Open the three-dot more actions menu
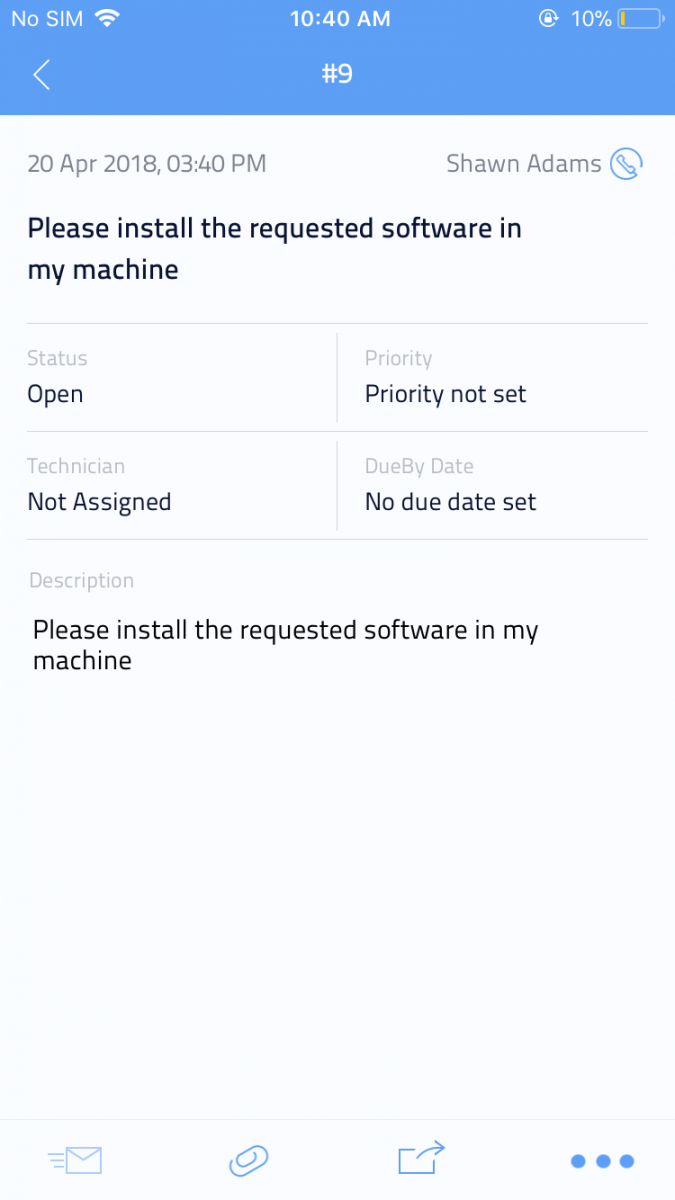 (x=602, y=1161)
